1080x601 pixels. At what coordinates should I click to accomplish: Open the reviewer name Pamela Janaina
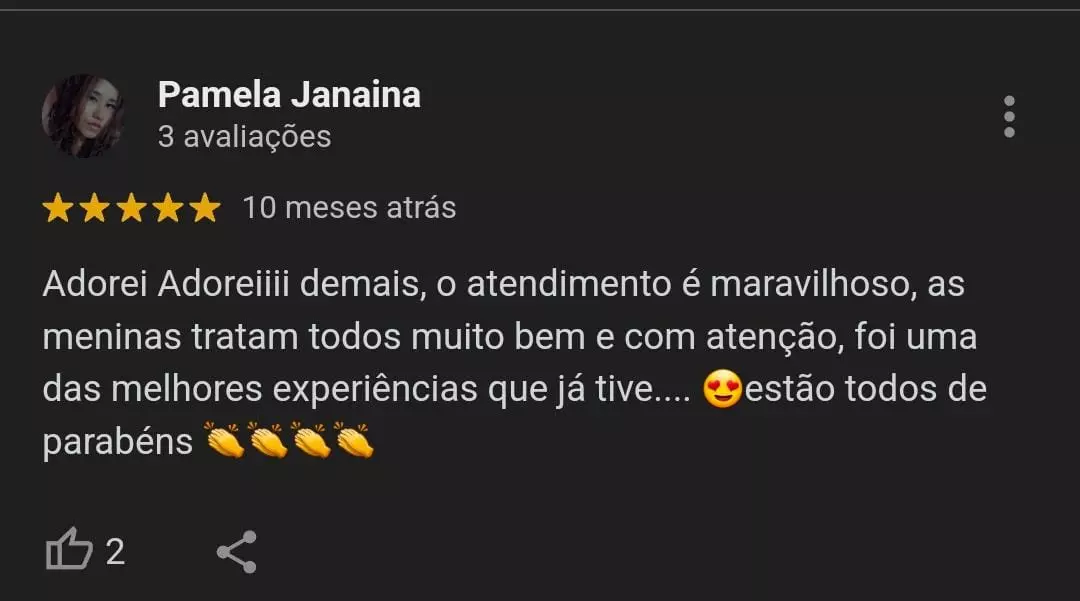(x=289, y=94)
